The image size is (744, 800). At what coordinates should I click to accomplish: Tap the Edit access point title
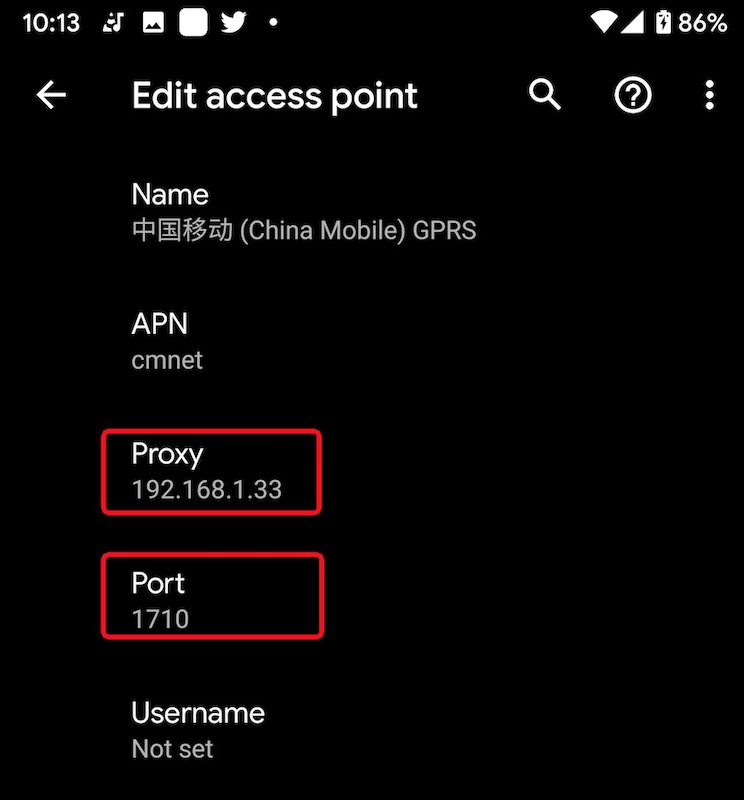click(x=275, y=96)
